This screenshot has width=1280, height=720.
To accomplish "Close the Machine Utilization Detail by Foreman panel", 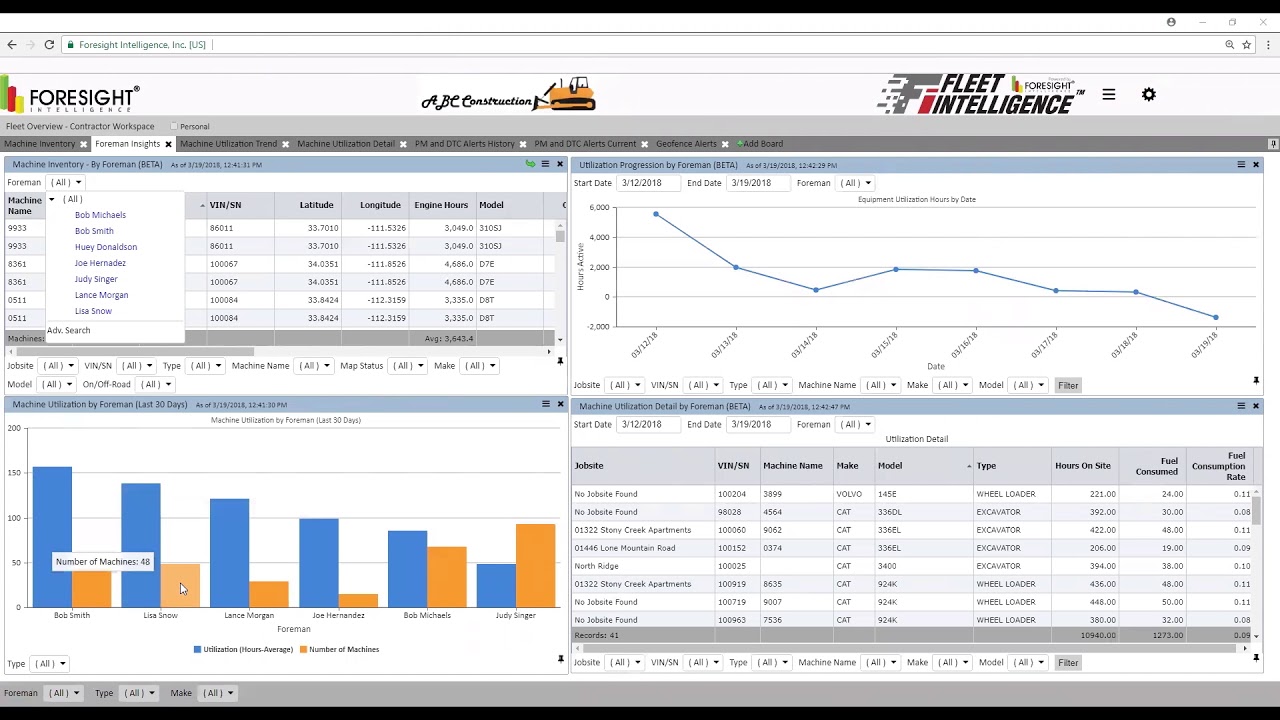I will [x=1256, y=406].
